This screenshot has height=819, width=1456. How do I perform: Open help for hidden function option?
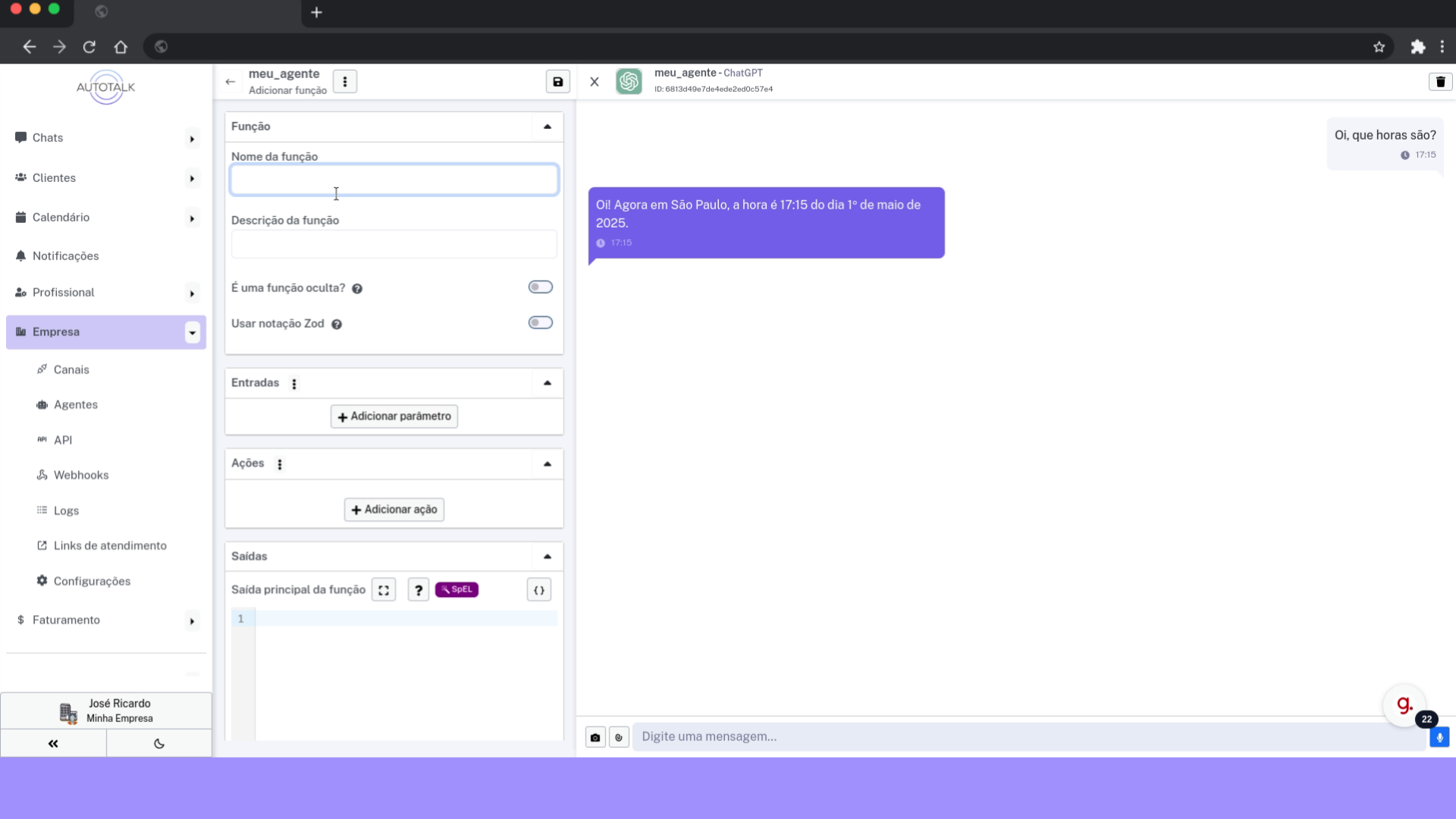(x=357, y=289)
